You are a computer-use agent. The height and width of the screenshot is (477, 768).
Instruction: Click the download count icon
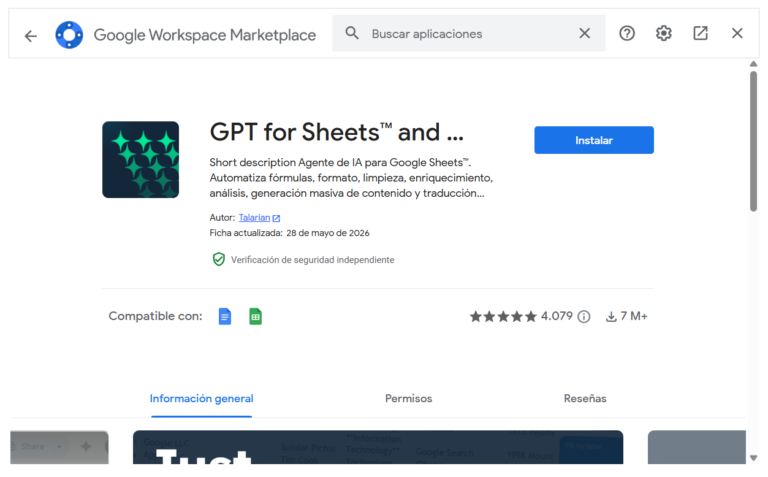tap(611, 317)
